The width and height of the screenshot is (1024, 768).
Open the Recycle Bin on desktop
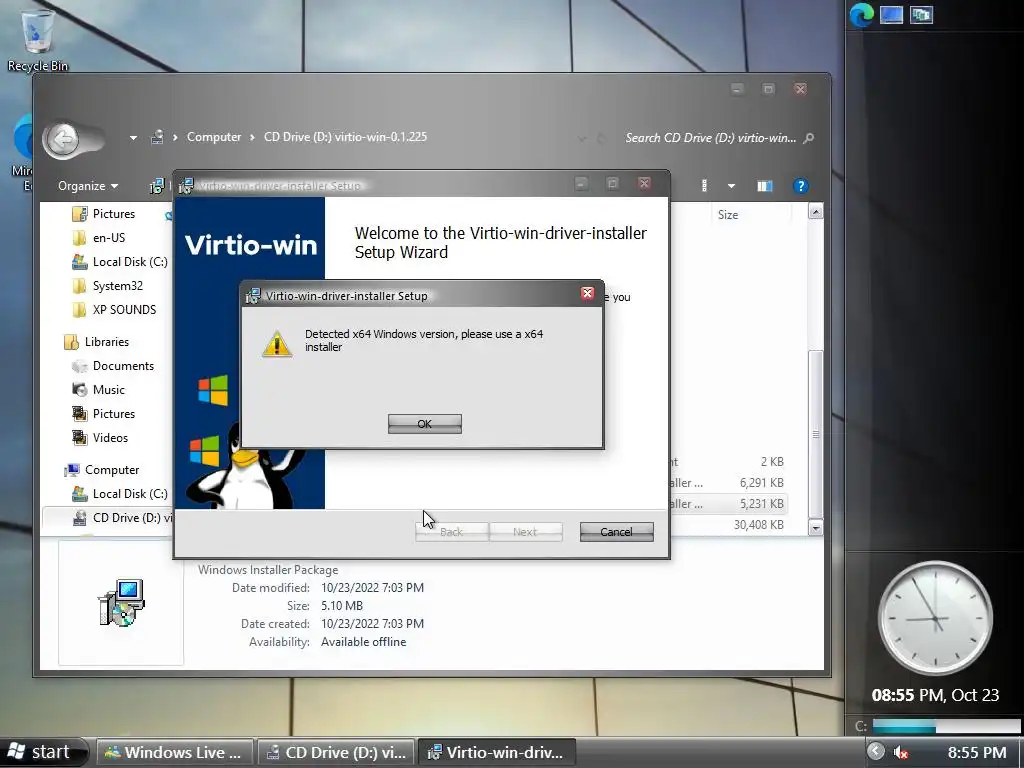37,38
